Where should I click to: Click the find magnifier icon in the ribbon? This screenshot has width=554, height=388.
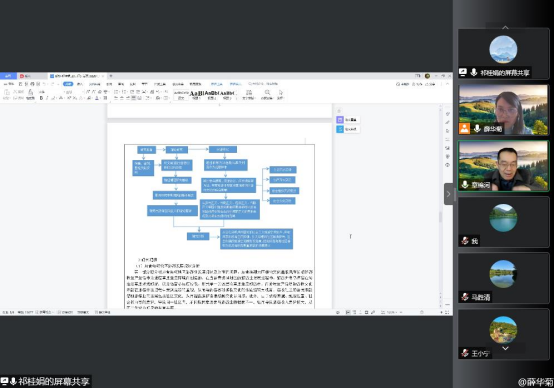(x=267, y=94)
